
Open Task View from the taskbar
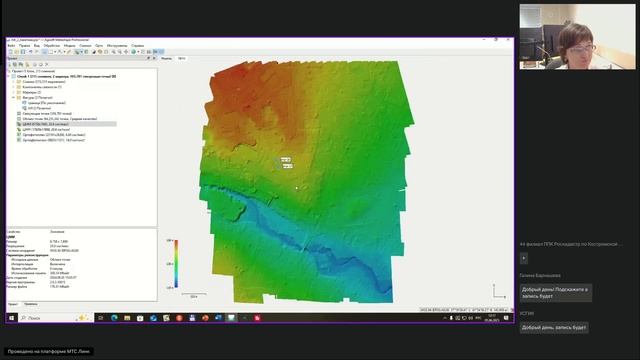pyautogui.click(x=100, y=318)
